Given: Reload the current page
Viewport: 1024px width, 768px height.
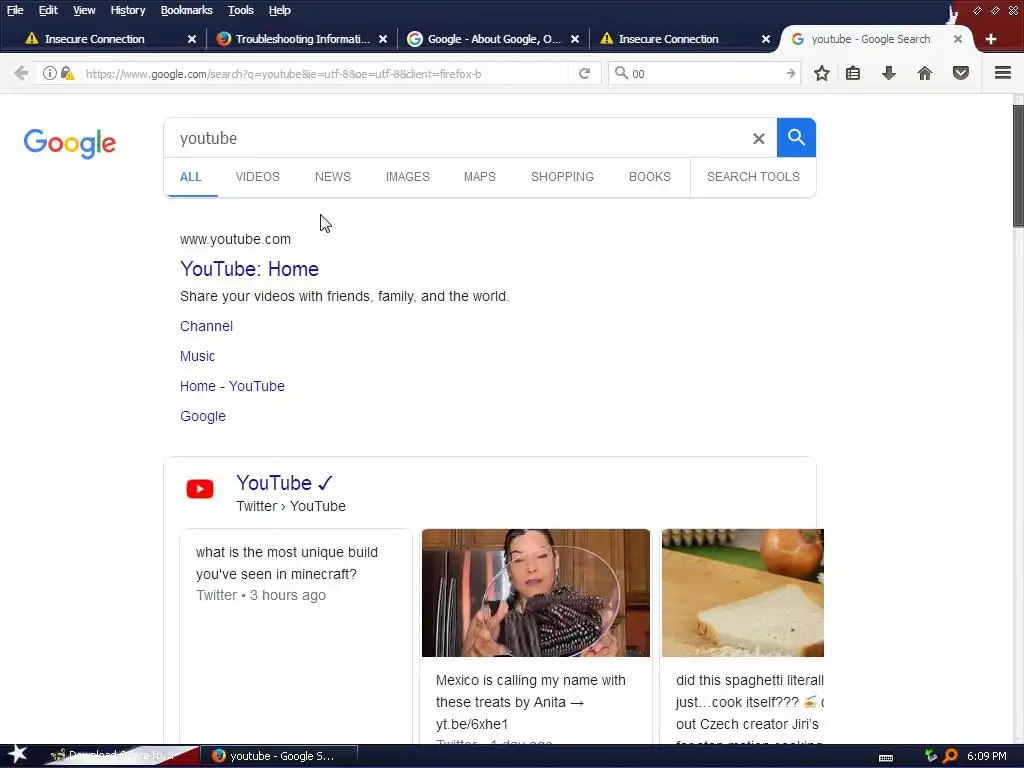Looking at the screenshot, I should 584,73.
